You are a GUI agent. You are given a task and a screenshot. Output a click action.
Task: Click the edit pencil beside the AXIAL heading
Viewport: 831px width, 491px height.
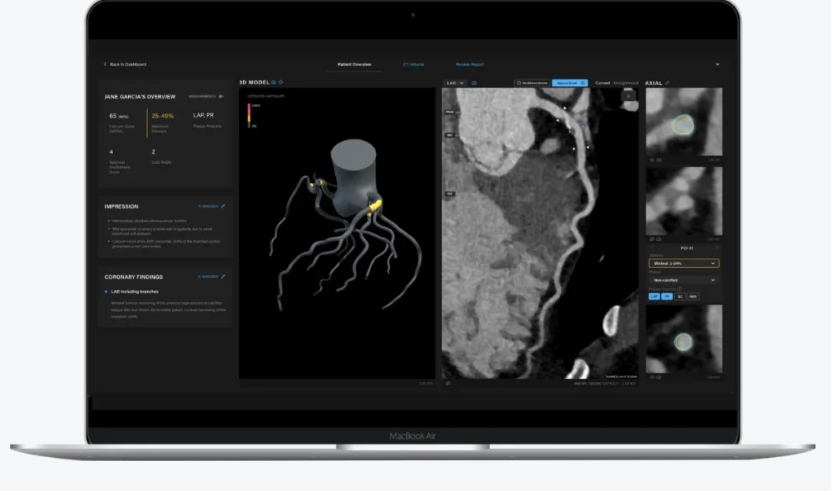(x=668, y=83)
